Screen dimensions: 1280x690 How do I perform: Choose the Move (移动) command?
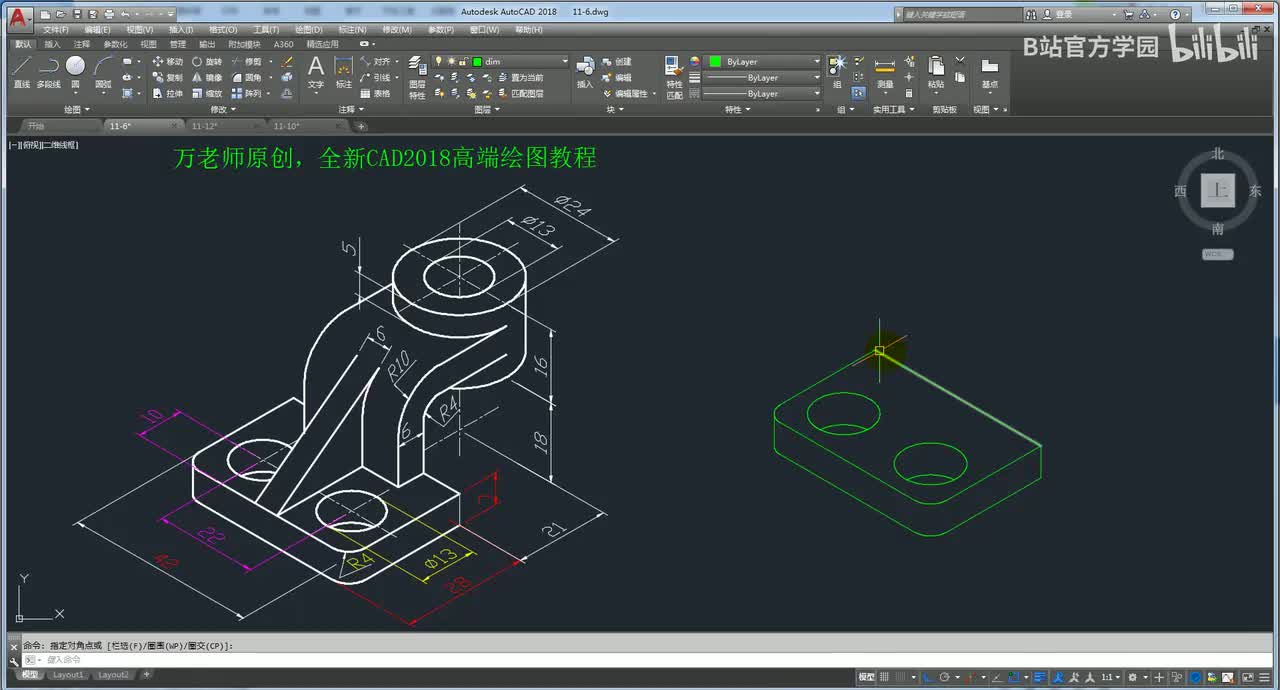tap(167, 62)
